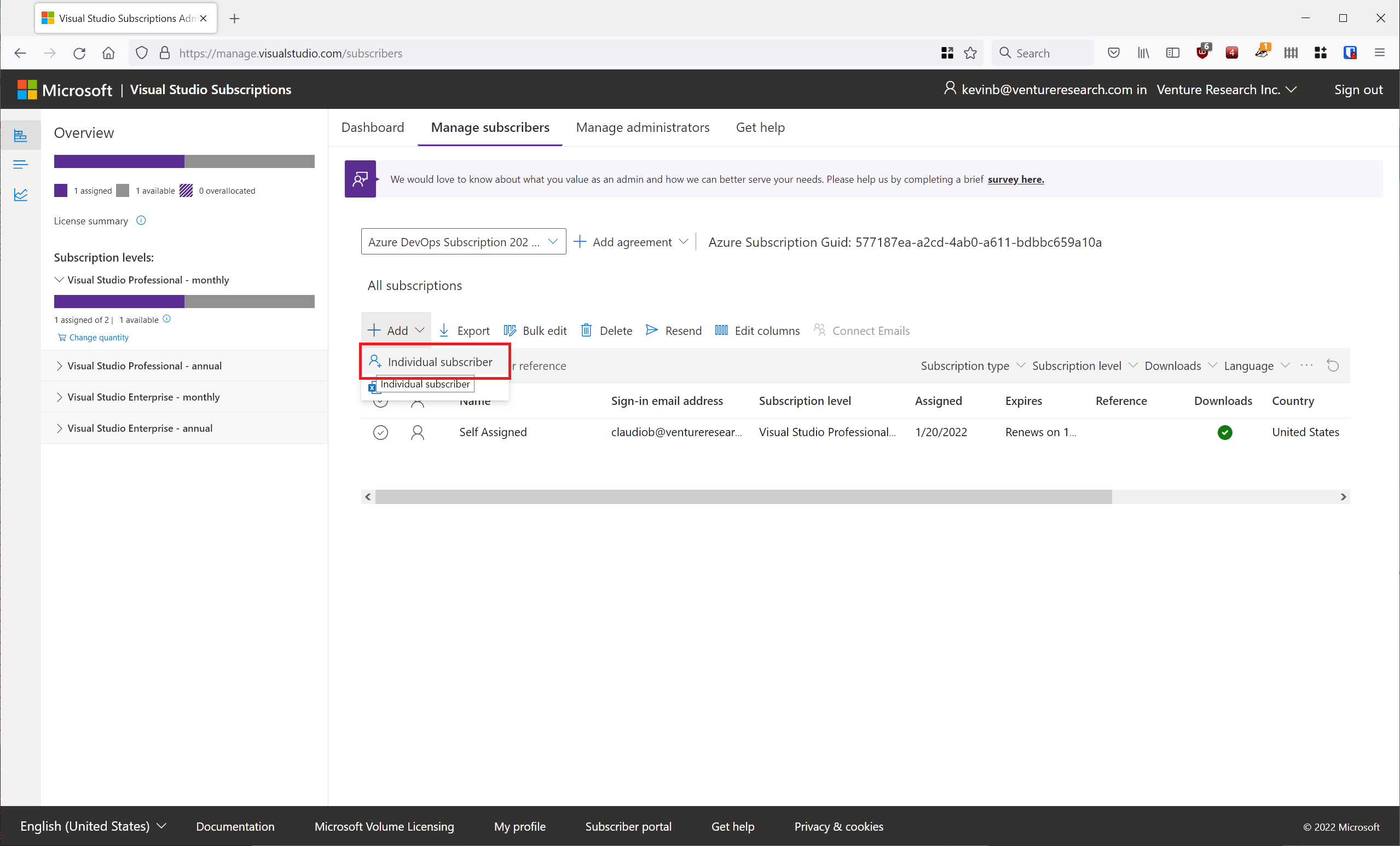Click the Delete trash icon
1400x846 pixels.
pos(586,330)
